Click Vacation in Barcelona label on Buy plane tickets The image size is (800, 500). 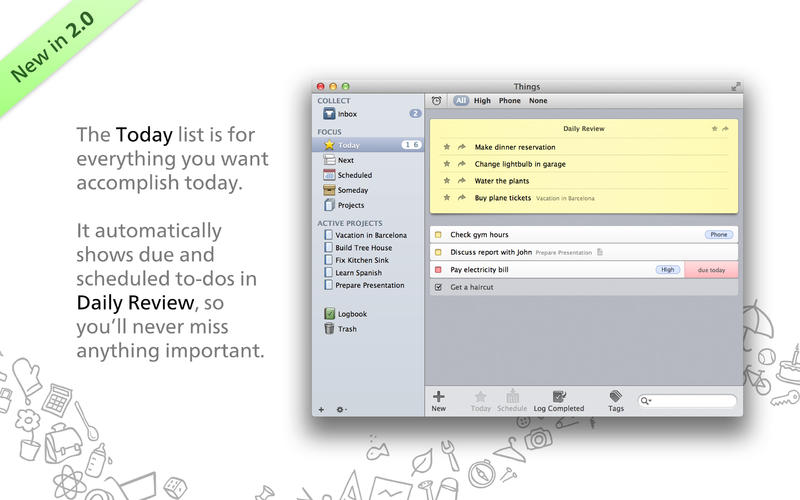[565, 198]
